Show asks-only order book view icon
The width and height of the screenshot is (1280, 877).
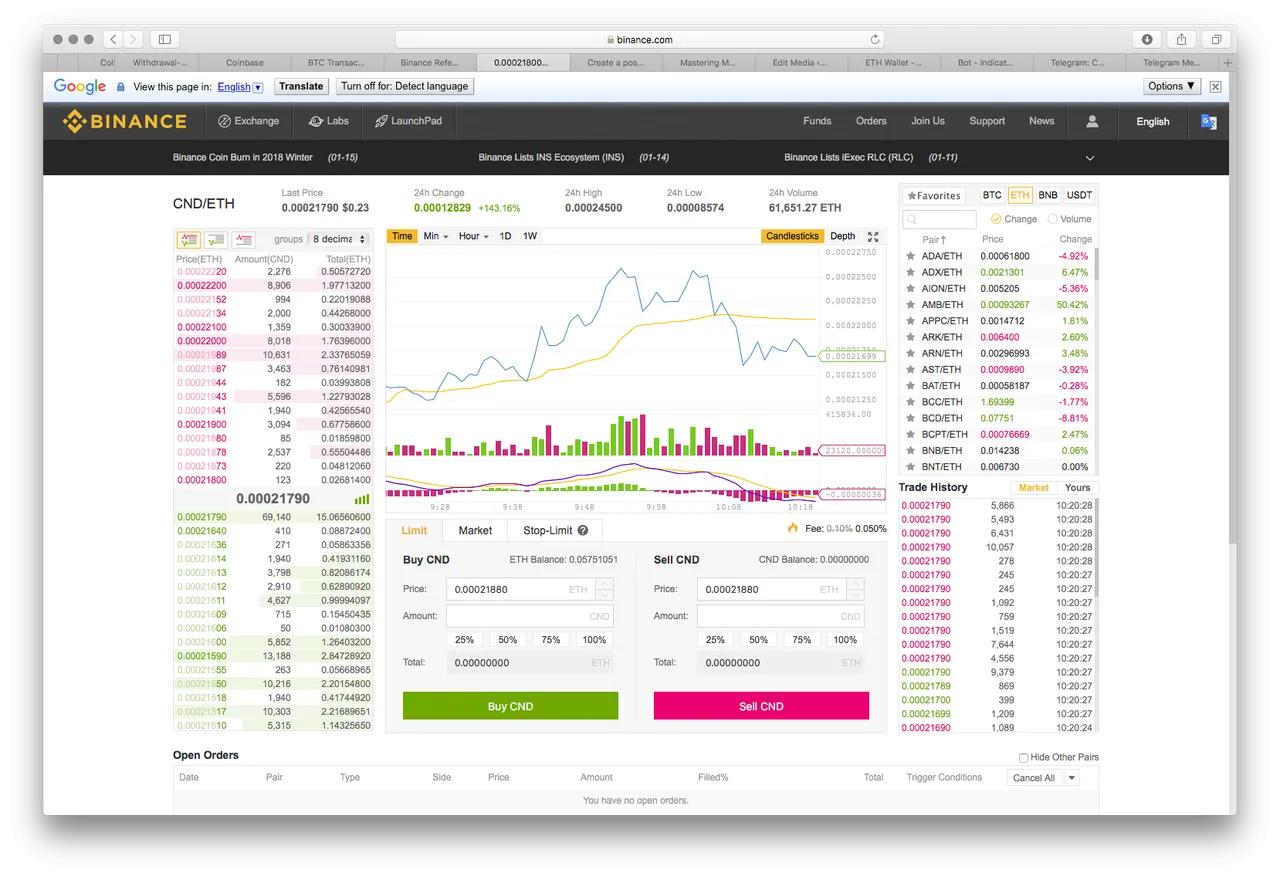pyautogui.click(x=244, y=239)
